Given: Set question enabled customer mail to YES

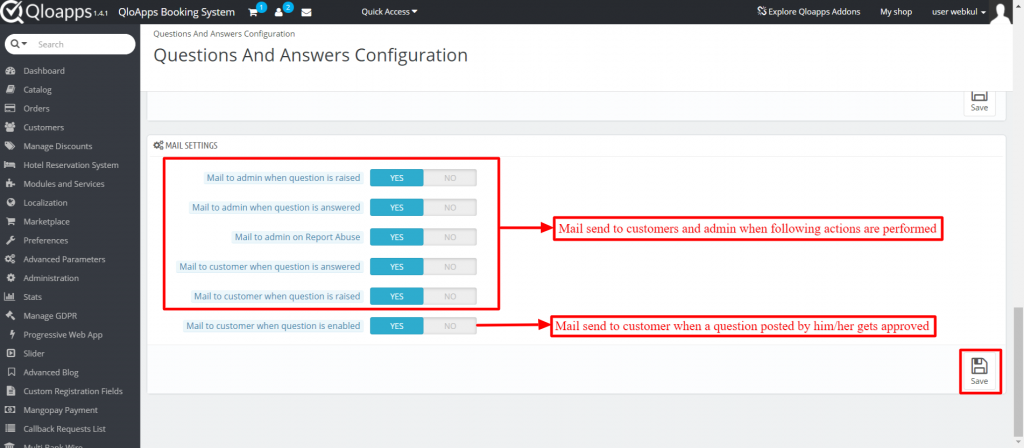Looking at the screenshot, I should tap(396, 325).
